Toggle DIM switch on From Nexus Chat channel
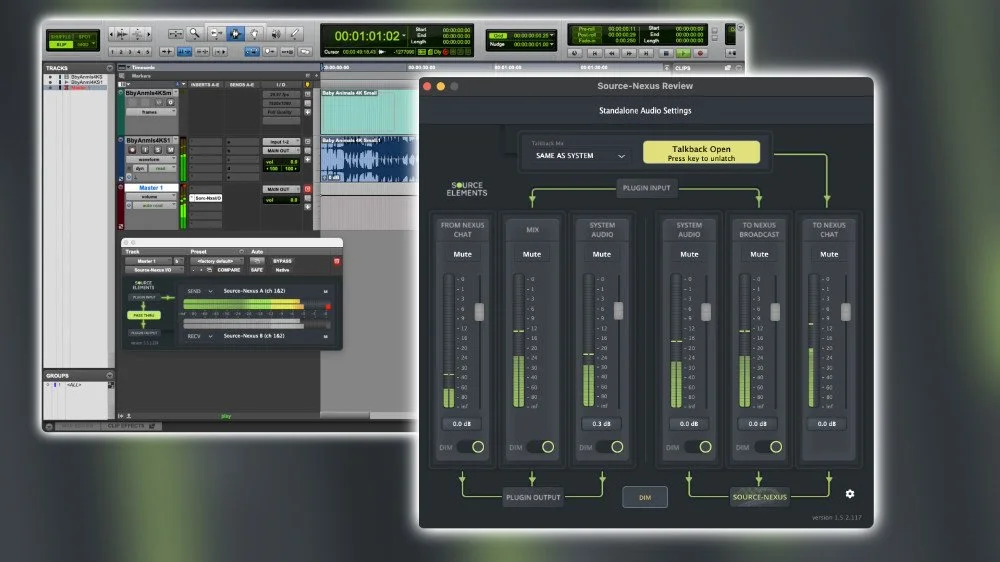The image size is (1000, 562). pos(471,447)
